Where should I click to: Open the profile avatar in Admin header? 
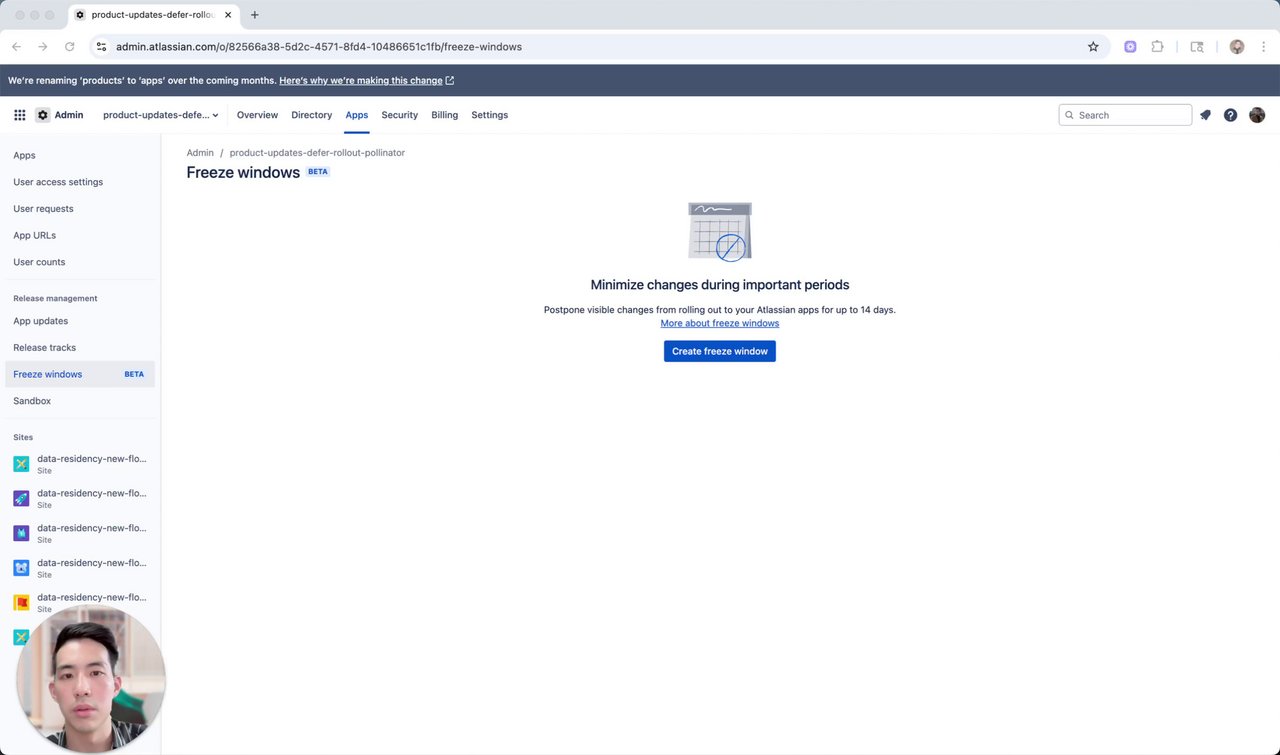click(x=1257, y=115)
